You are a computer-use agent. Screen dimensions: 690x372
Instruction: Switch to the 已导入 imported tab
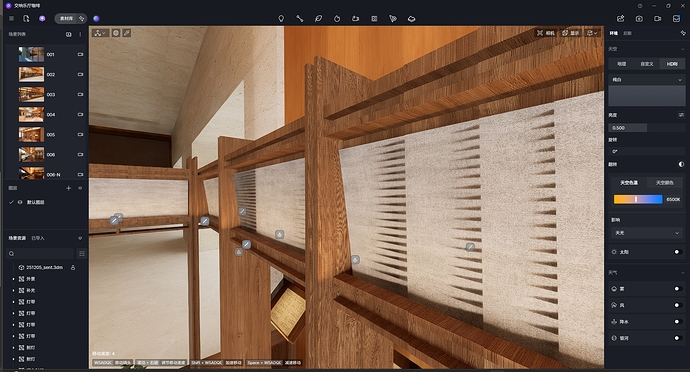coord(38,238)
